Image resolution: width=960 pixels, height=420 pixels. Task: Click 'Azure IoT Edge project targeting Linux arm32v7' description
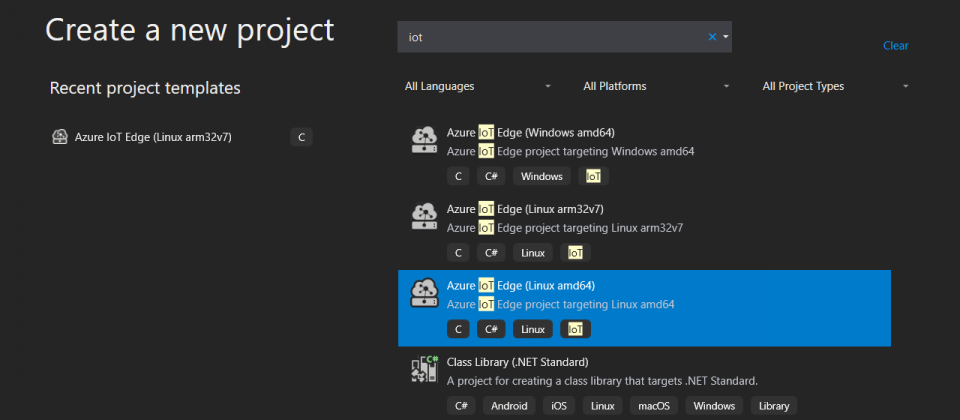[x=565, y=228]
